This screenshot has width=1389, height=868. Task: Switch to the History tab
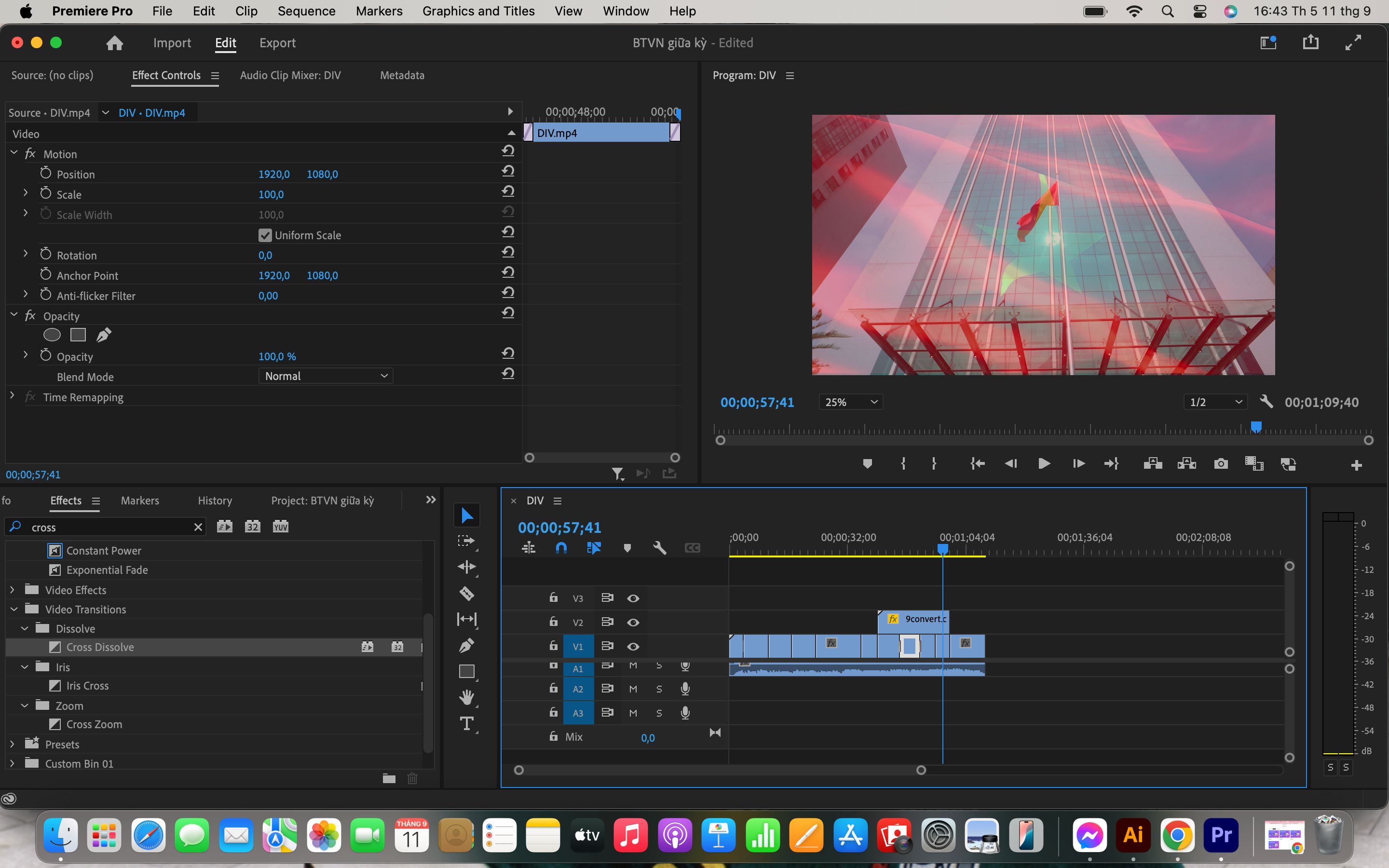[215, 501]
